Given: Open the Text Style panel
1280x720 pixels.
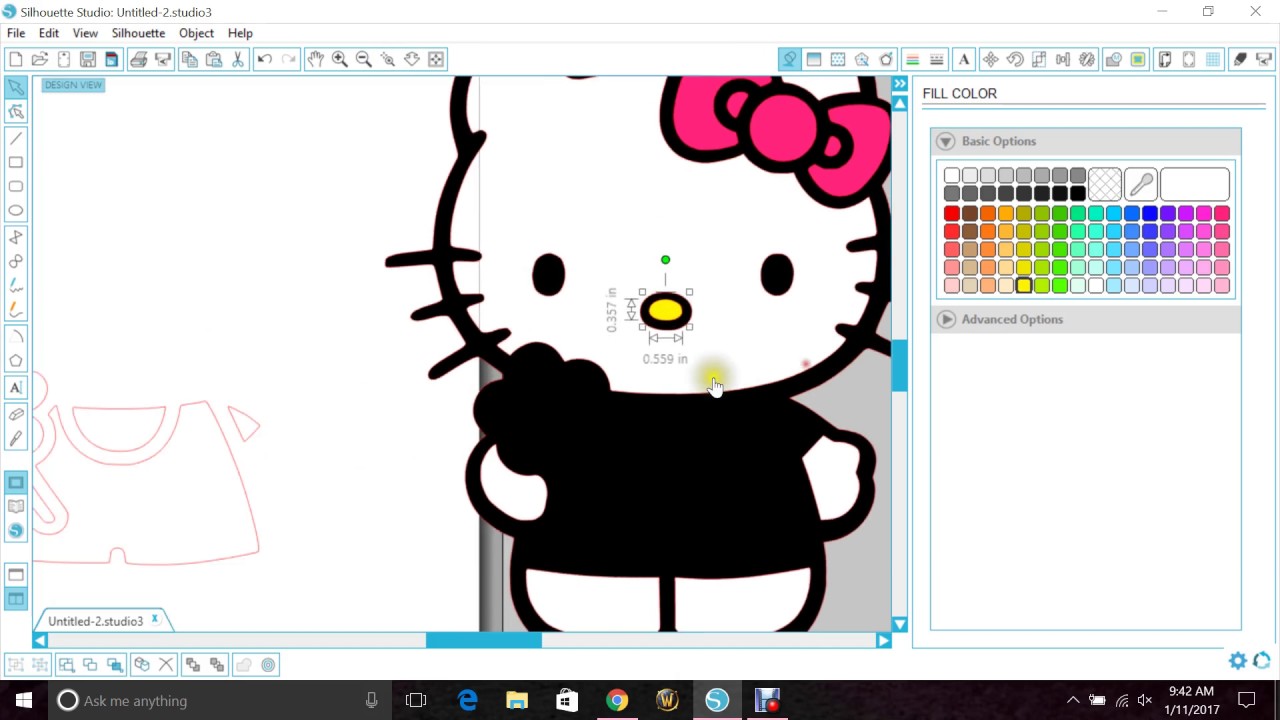Looking at the screenshot, I should point(964,60).
